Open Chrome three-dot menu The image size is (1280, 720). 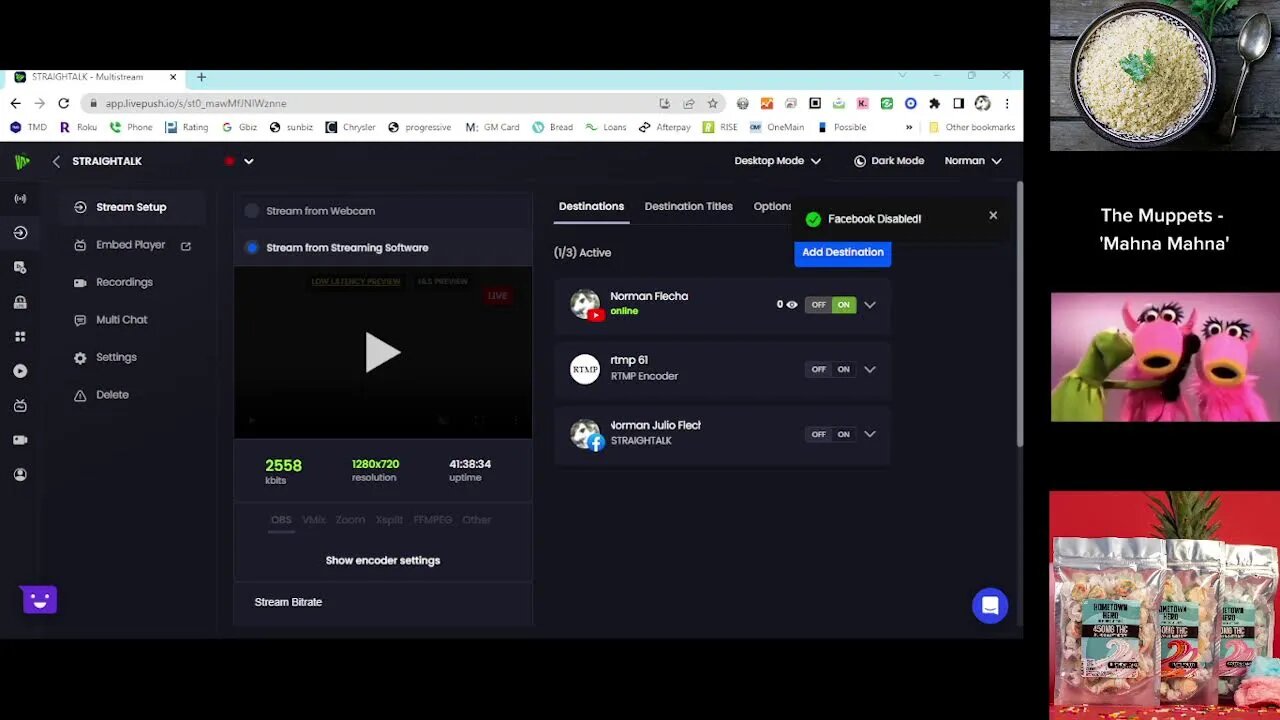pyautogui.click(x=1007, y=103)
